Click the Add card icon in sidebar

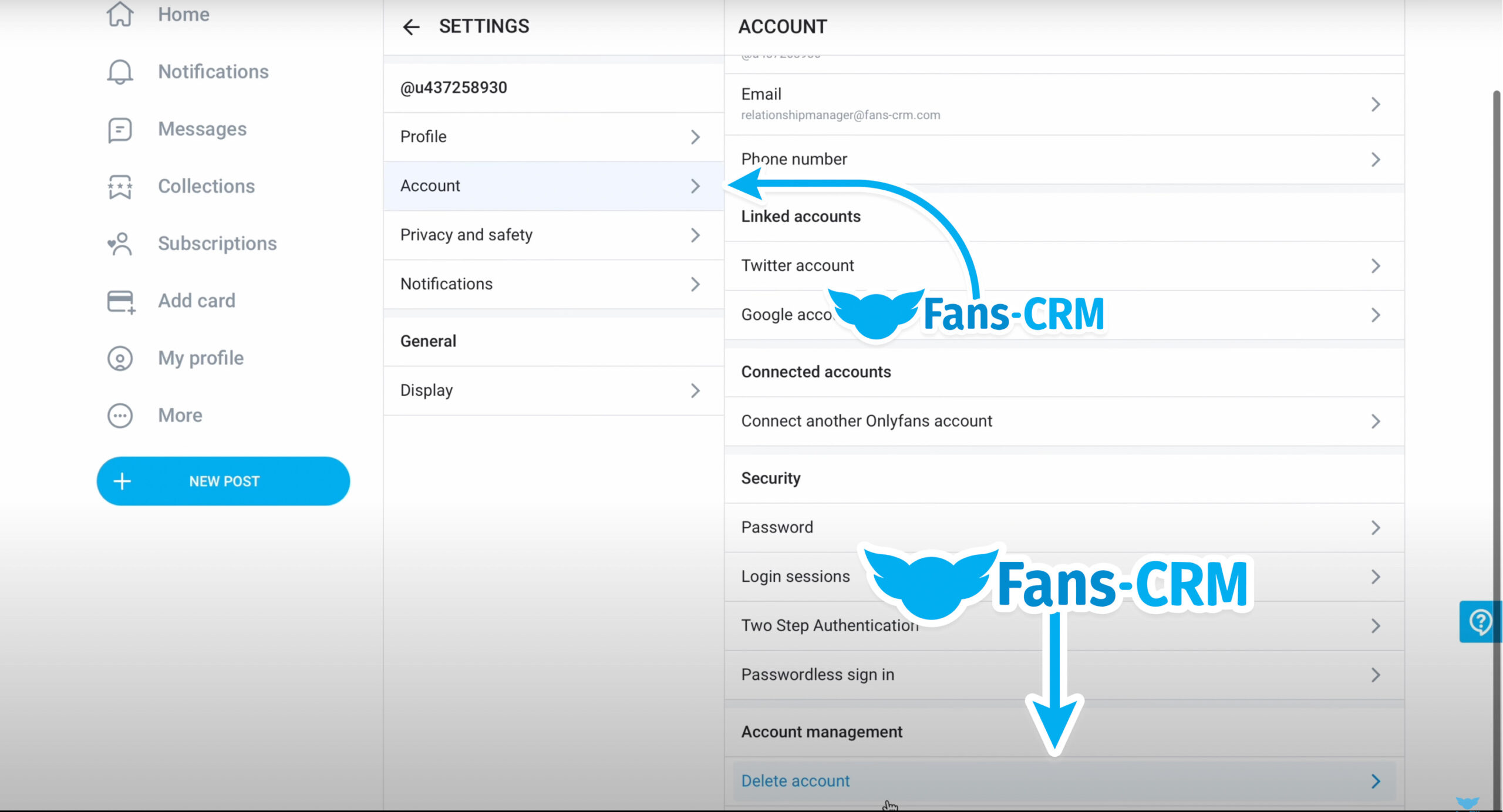click(x=119, y=300)
